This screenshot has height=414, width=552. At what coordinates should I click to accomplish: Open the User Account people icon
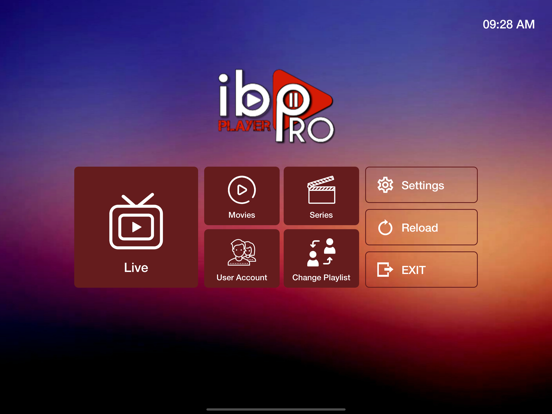click(242, 252)
